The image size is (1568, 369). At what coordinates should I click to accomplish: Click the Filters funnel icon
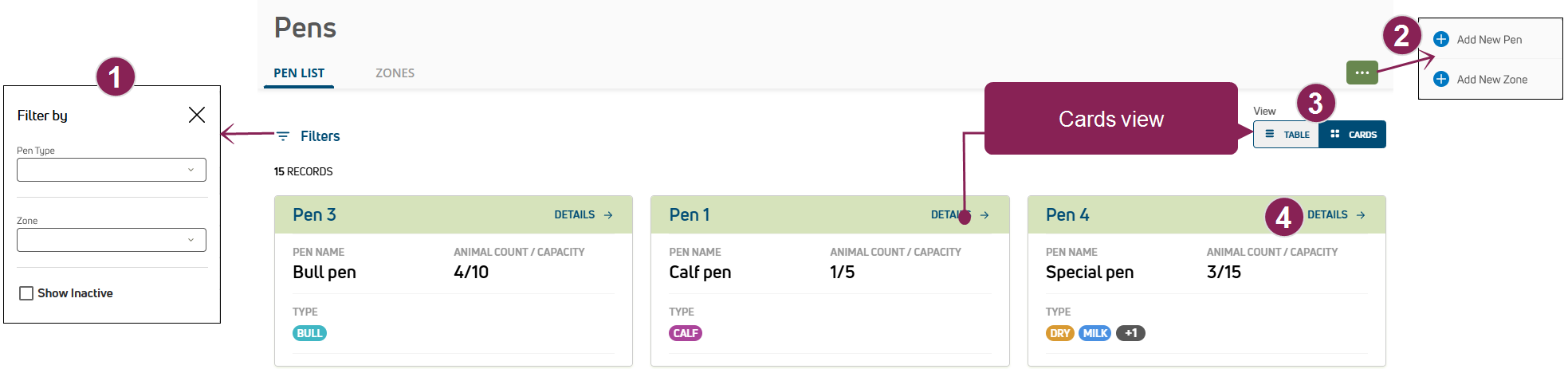pyautogui.click(x=283, y=136)
